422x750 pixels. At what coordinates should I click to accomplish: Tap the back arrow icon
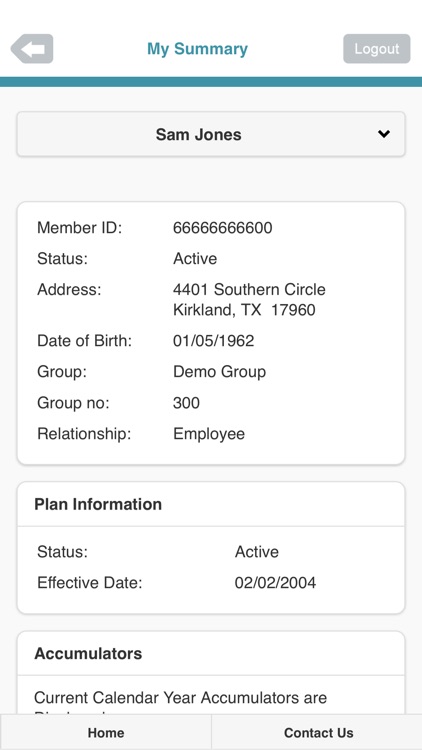[32, 49]
